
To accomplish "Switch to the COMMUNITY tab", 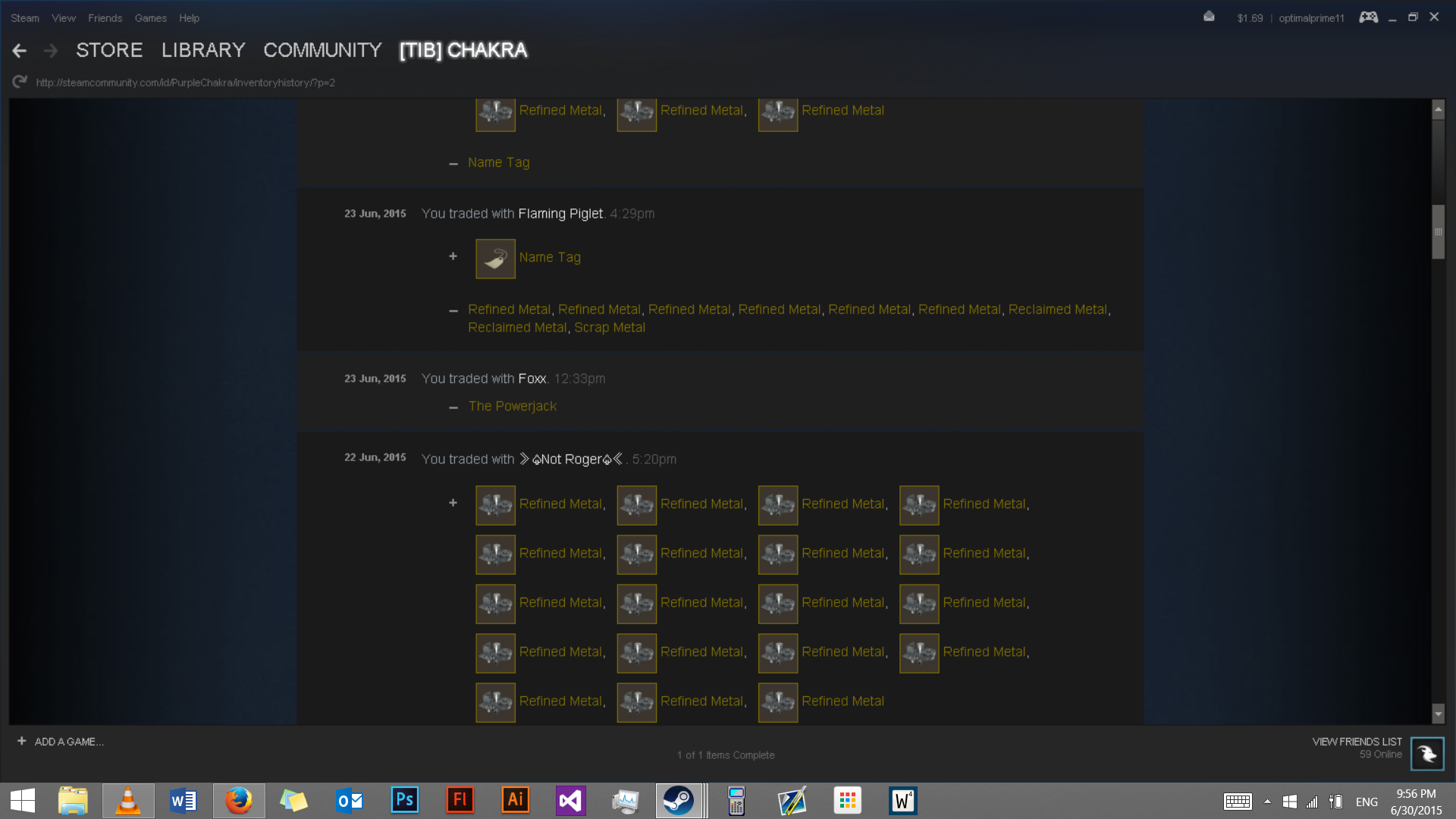I will [x=322, y=50].
